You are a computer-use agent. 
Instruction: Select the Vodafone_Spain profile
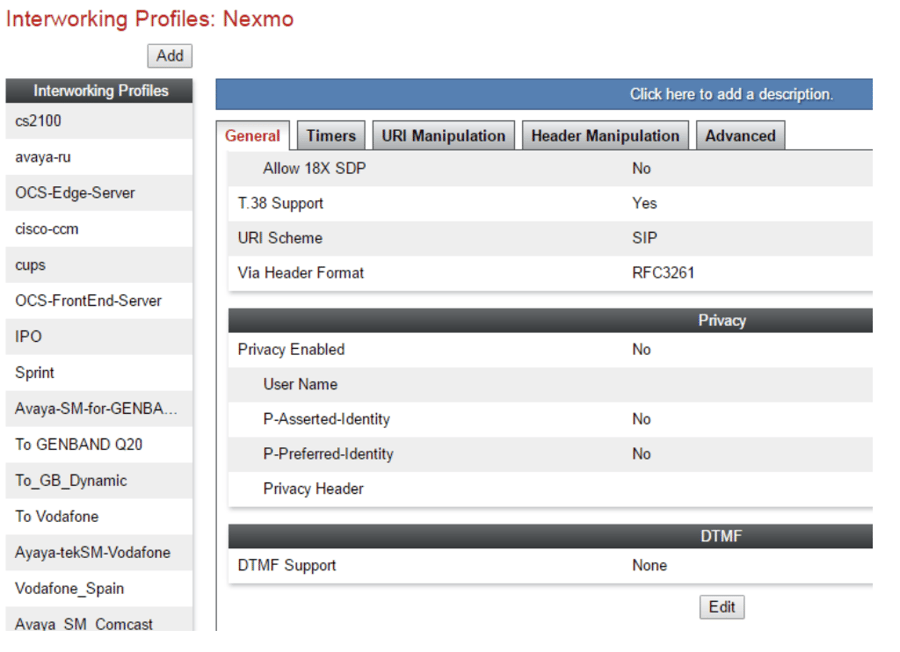(x=99, y=588)
